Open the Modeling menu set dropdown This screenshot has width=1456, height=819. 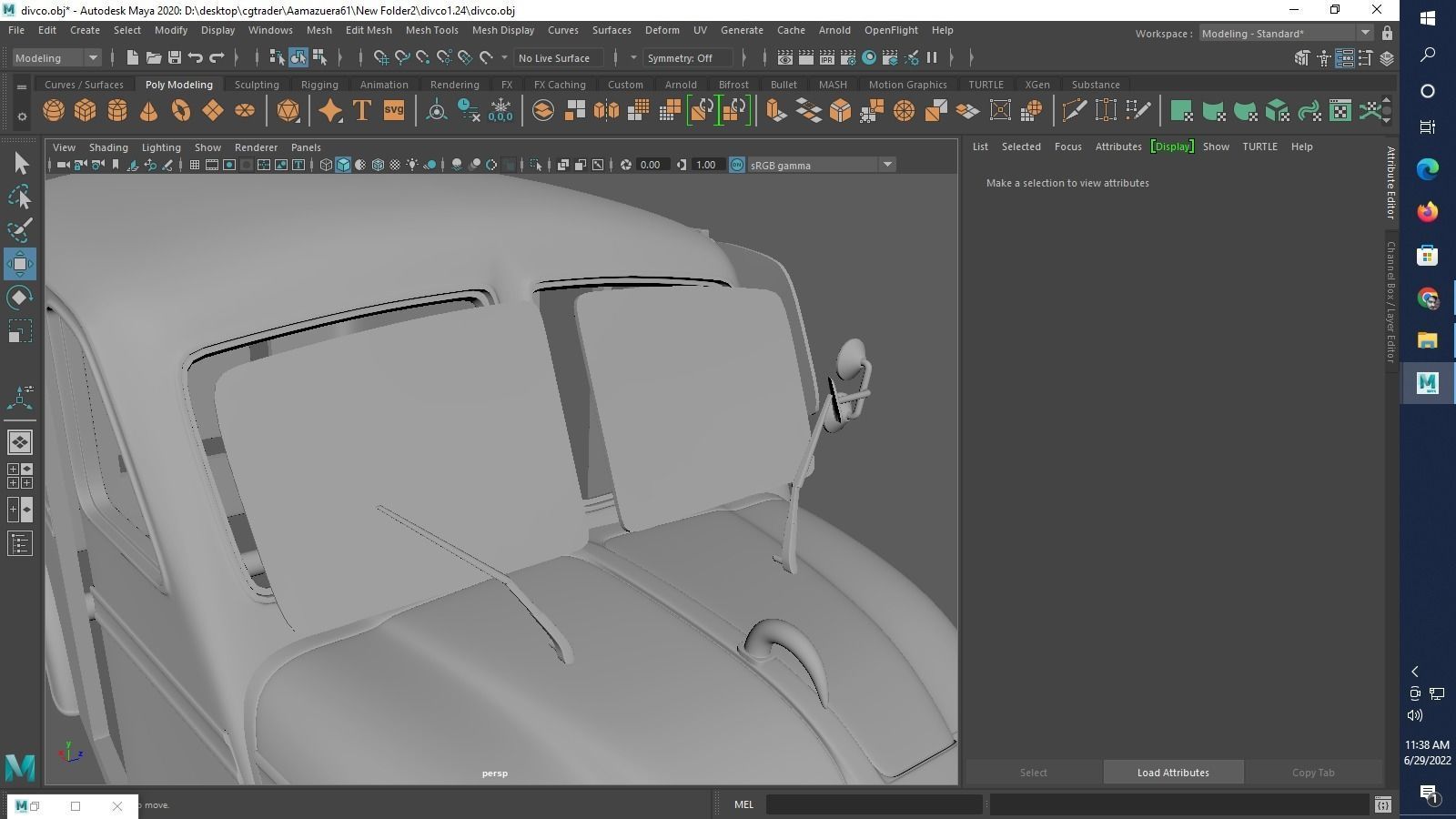(x=56, y=58)
